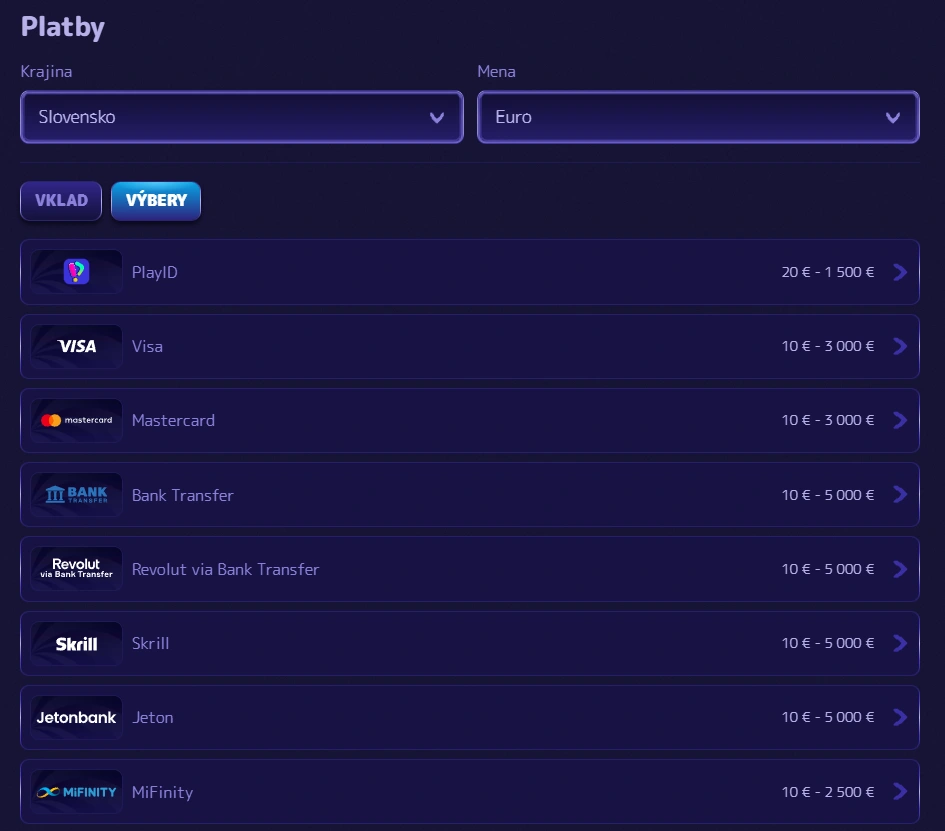Screen dimensions: 945x831
Task: Click the Revolut via Bank Transfer label
Action: pyautogui.click(x=225, y=569)
